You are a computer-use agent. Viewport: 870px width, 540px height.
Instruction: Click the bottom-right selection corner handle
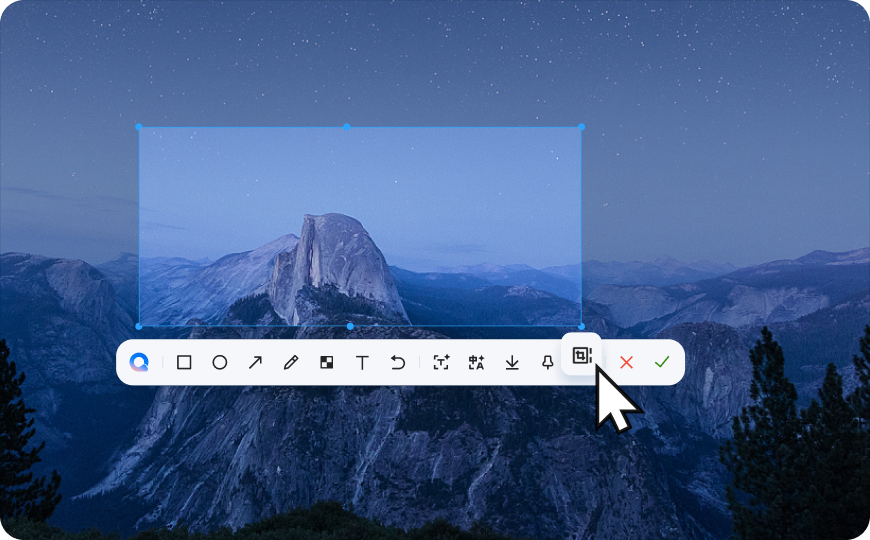point(581,326)
